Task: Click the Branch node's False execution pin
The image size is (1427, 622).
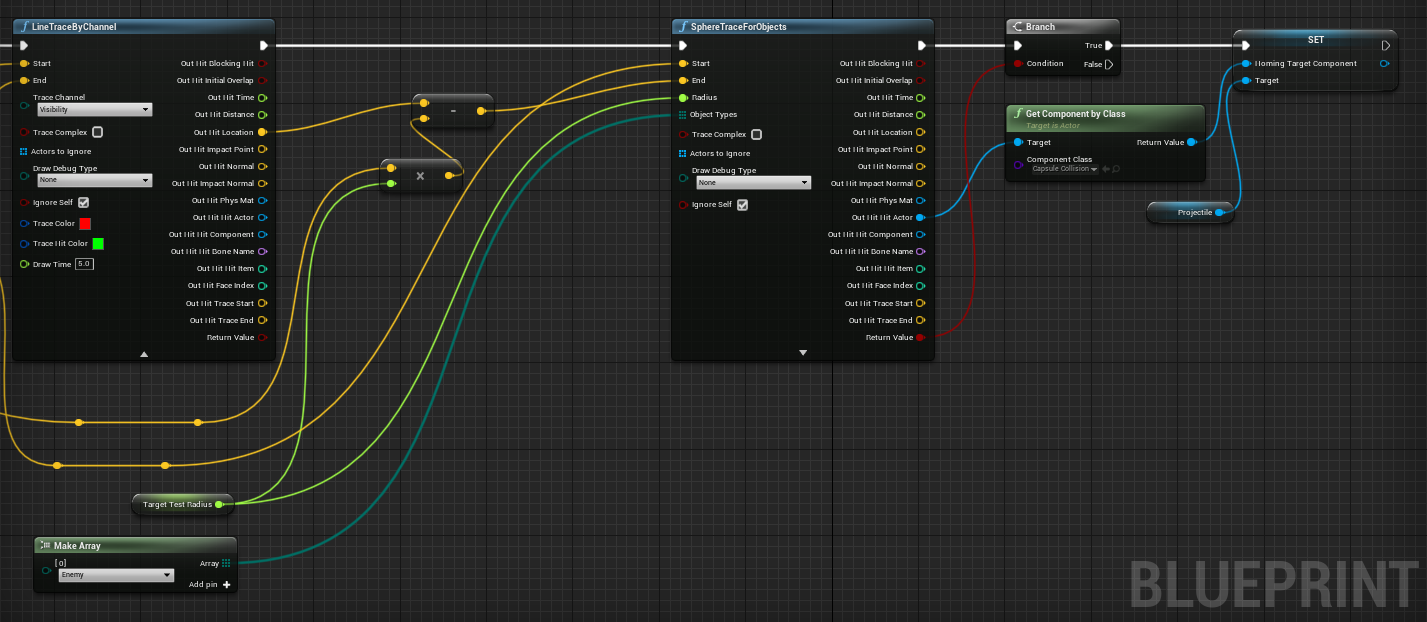Action: click(1108, 64)
